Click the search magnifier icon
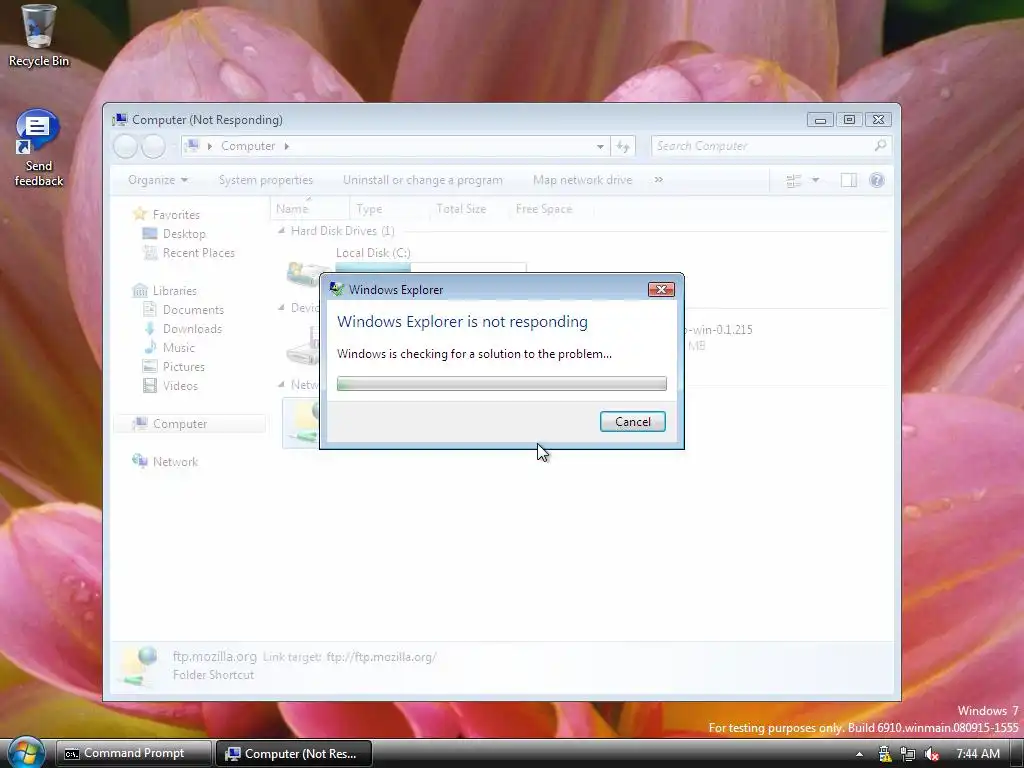 pyautogui.click(x=880, y=145)
